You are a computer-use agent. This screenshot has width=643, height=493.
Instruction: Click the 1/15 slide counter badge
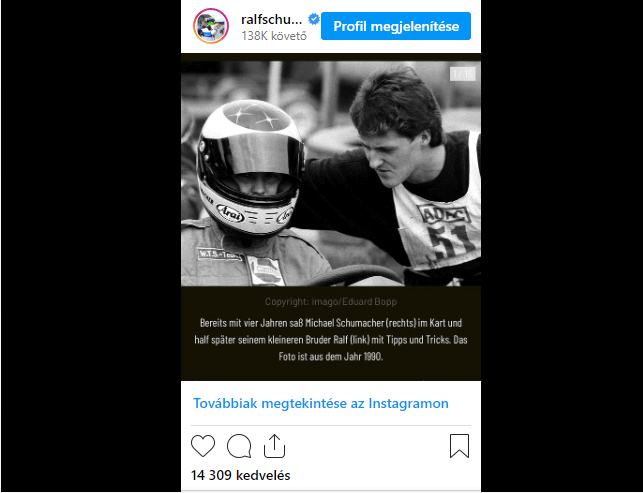coord(463,74)
